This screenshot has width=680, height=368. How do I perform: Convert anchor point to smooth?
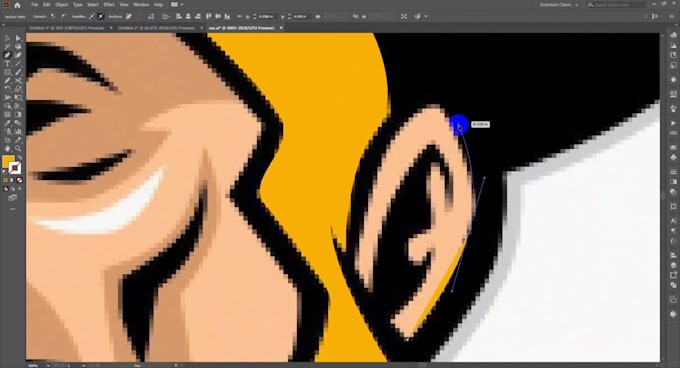(x=63, y=16)
